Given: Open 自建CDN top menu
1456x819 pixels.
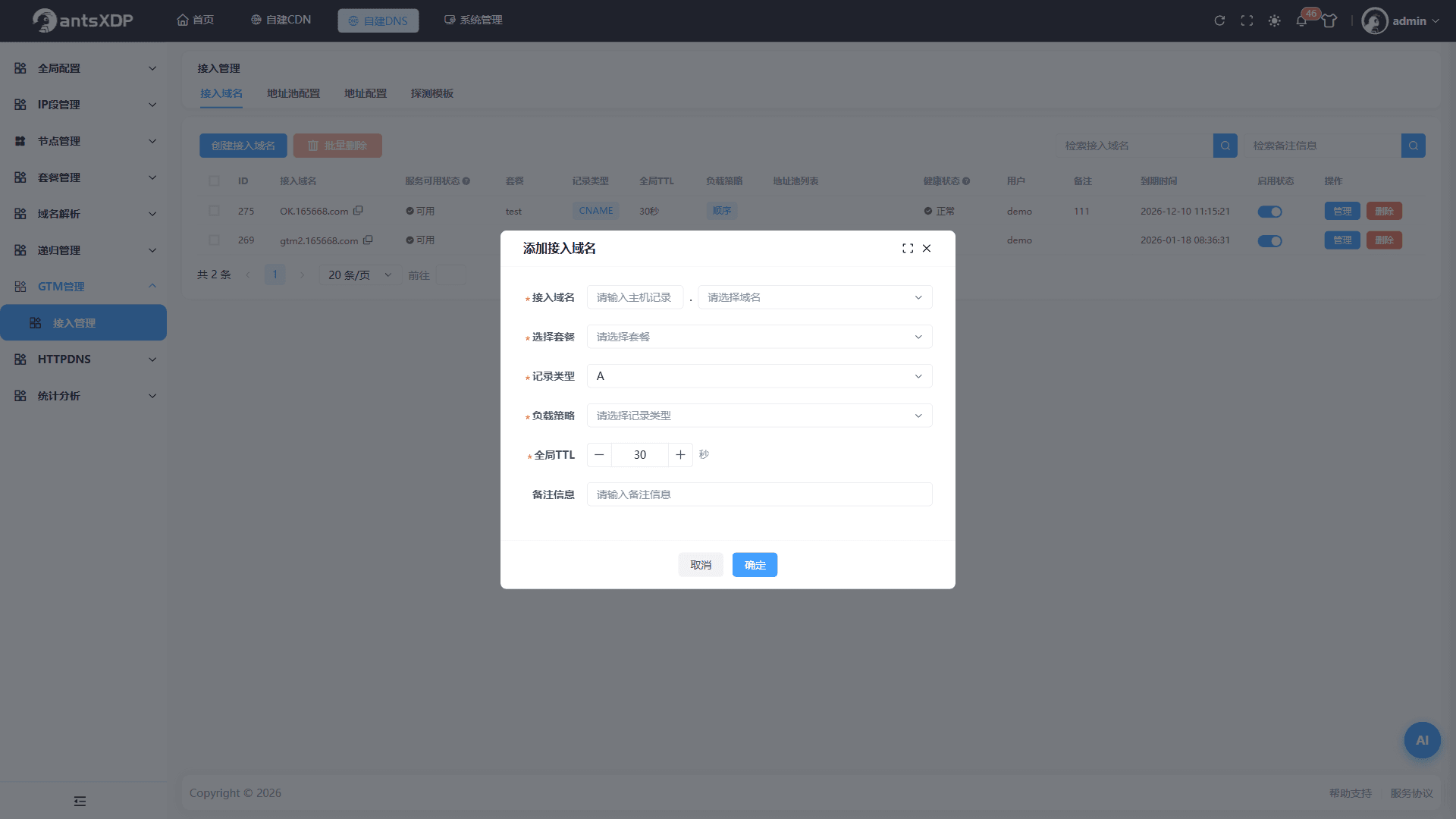Looking at the screenshot, I should pos(281,20).
